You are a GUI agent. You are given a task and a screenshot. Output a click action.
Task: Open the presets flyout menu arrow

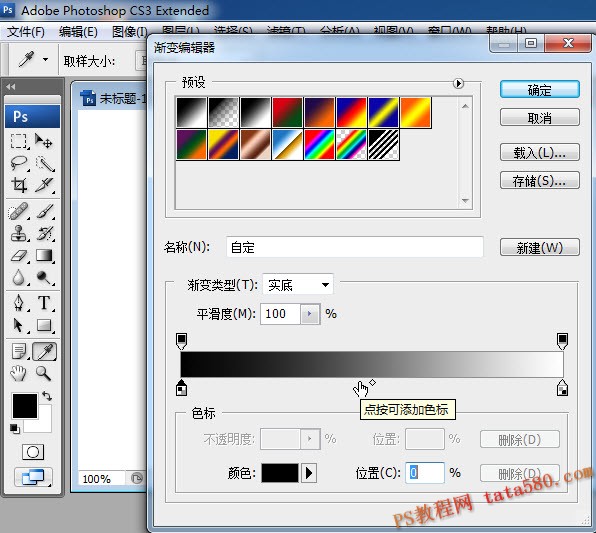458,83
